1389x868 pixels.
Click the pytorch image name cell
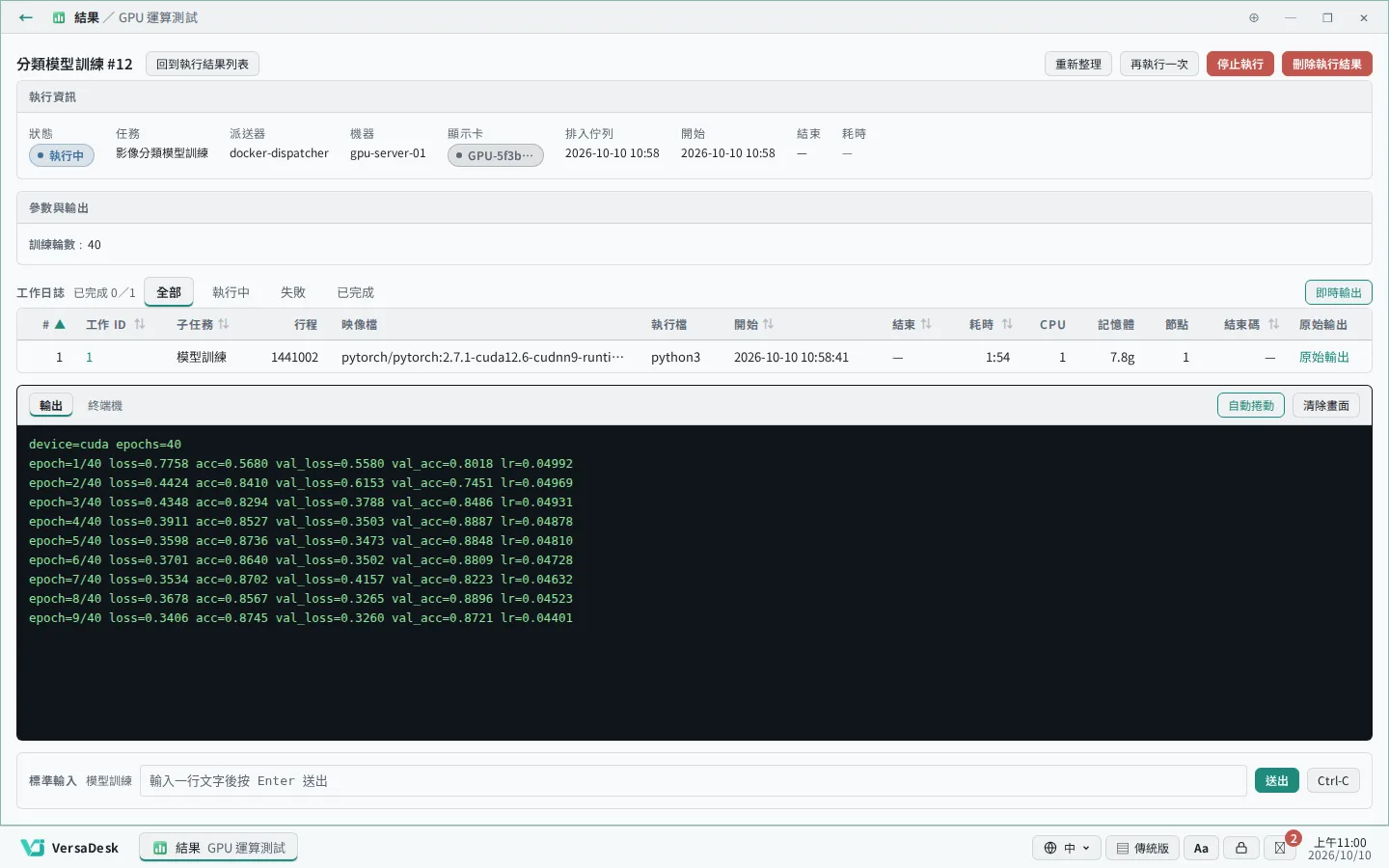tap(482, 357)
